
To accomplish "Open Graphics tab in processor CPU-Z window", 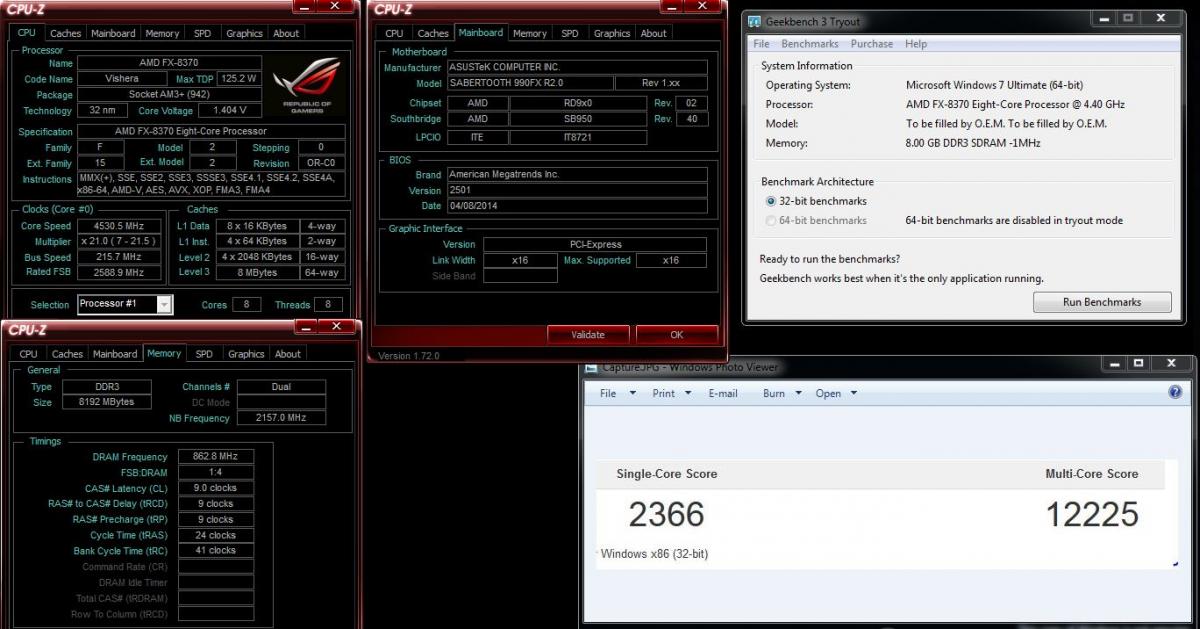I will tap(244, 33).
